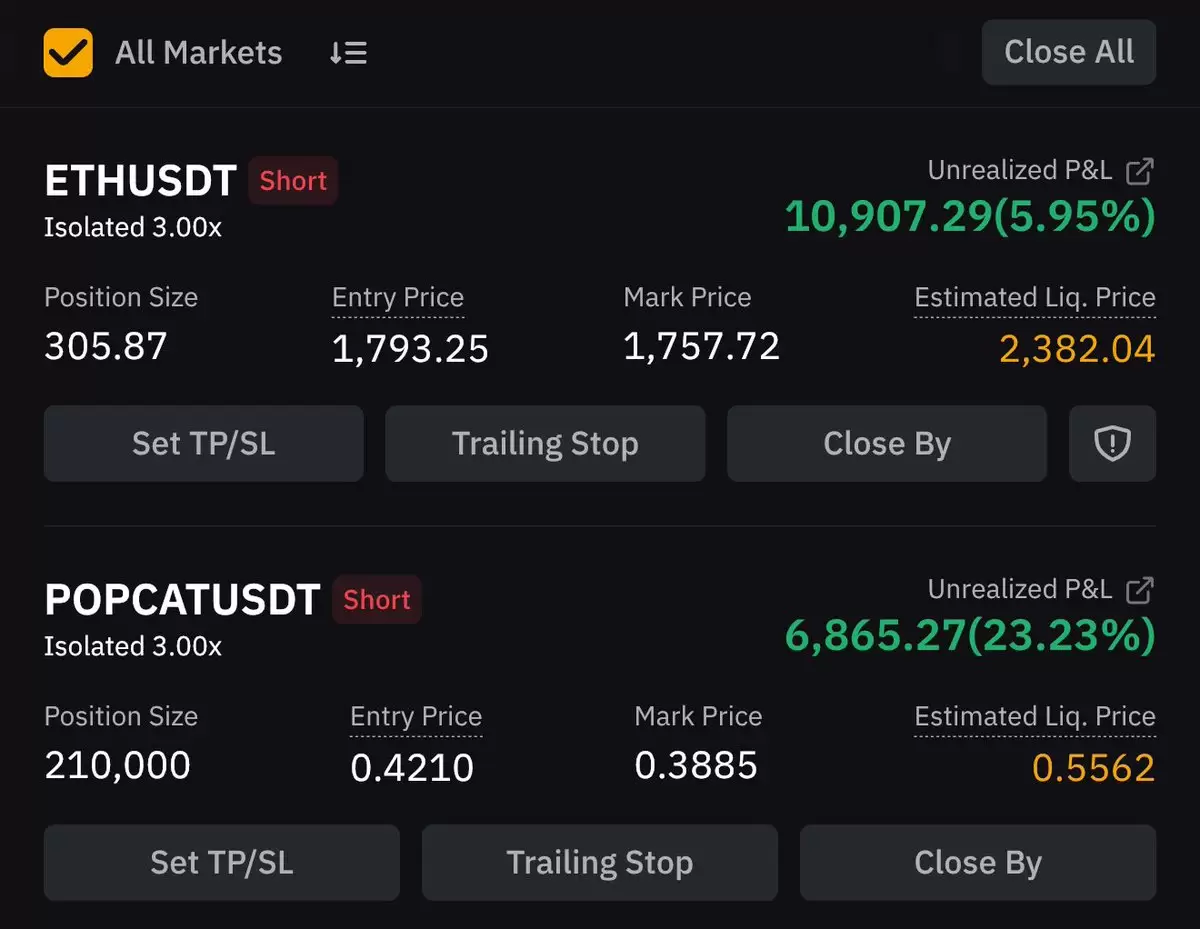Select Close By for POPCATUSDT
Screen dimensions: 1200x929
coord(978,862)
